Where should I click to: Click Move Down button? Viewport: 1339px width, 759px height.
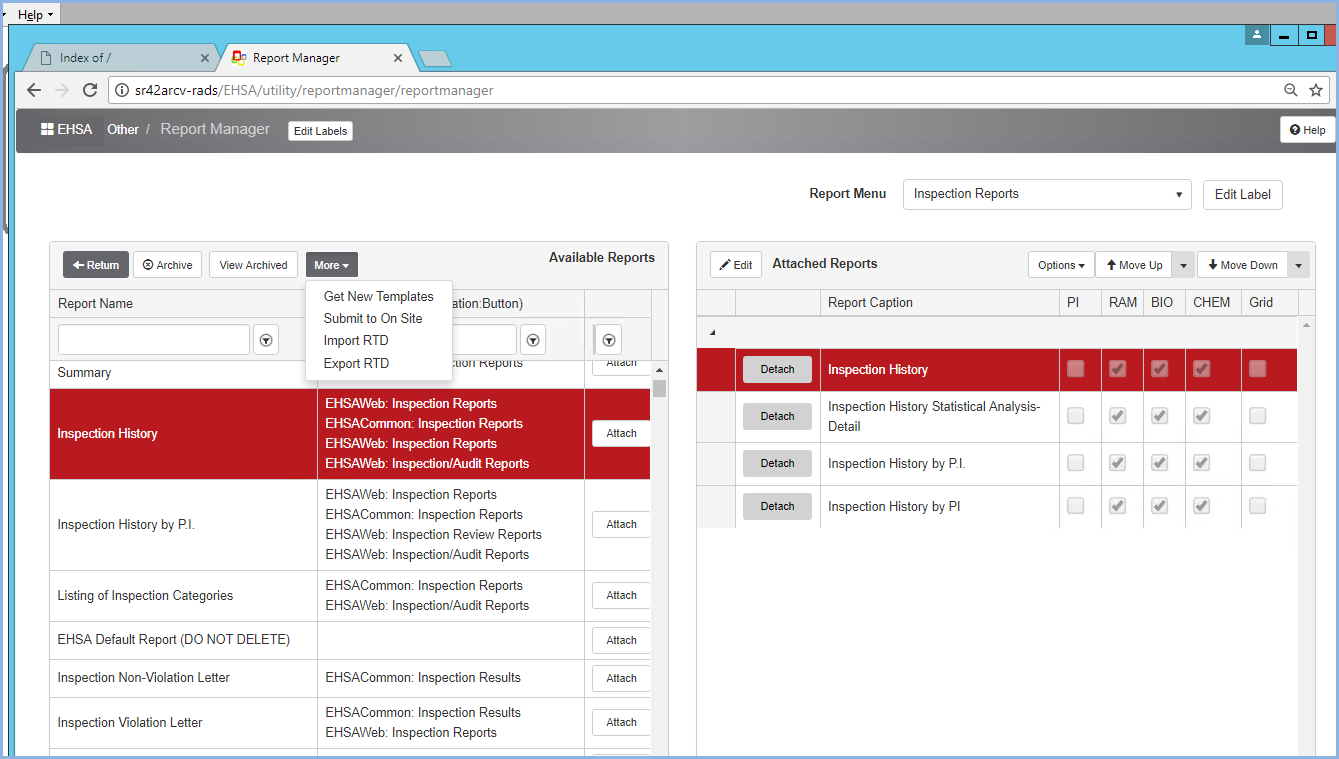[x=1242, y=265]
